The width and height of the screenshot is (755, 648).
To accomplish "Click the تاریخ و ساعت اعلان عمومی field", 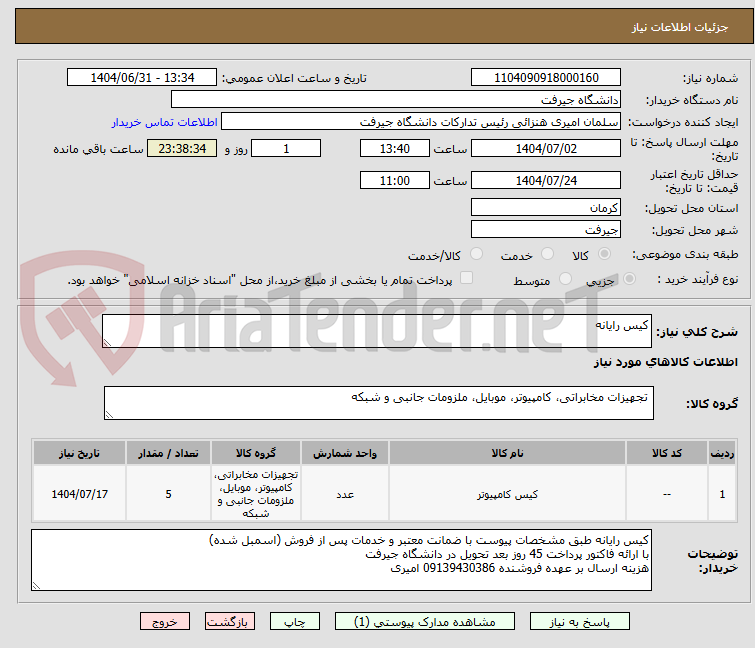I will [x=142, y=78].
